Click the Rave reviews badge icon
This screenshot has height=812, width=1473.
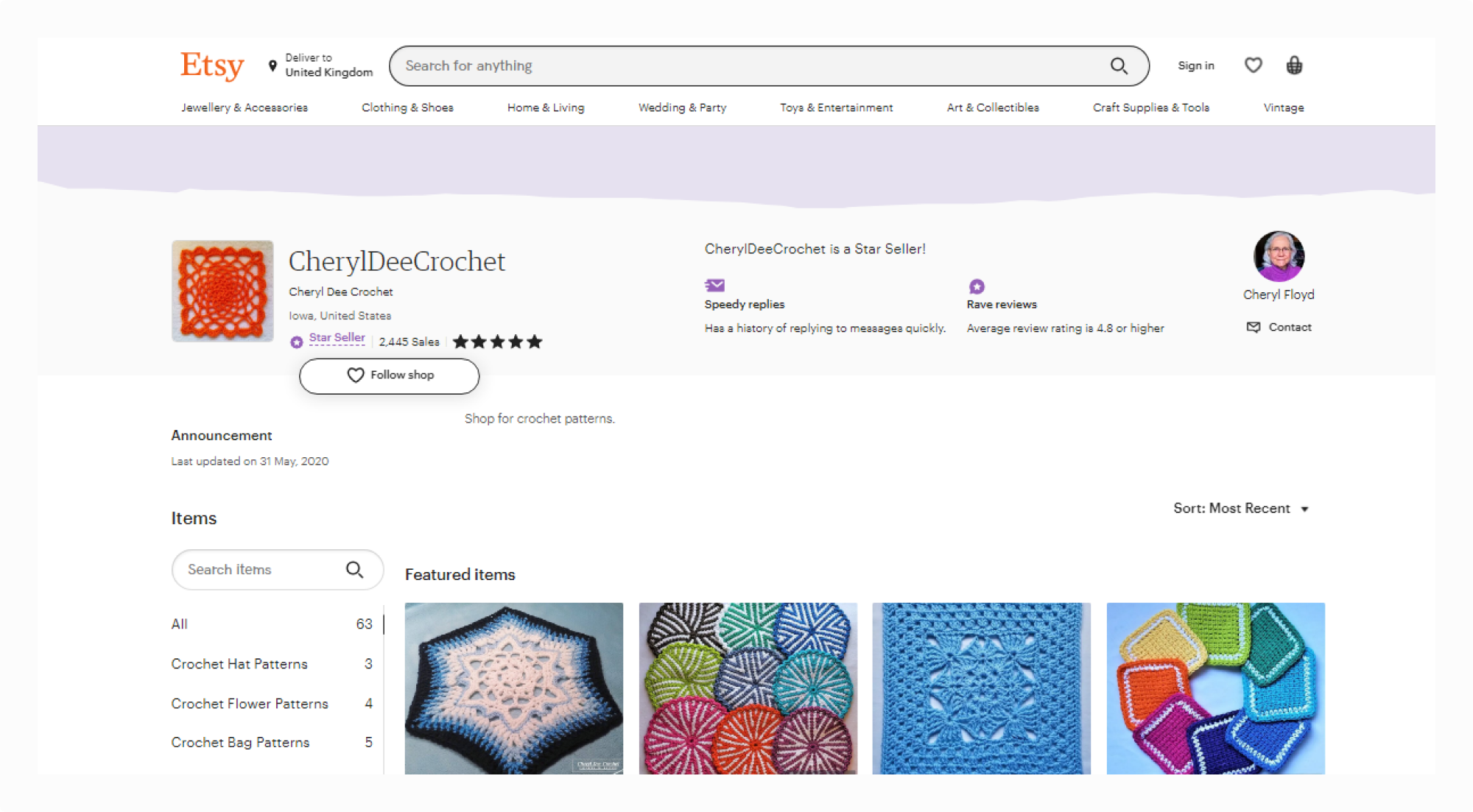[976, 286]
